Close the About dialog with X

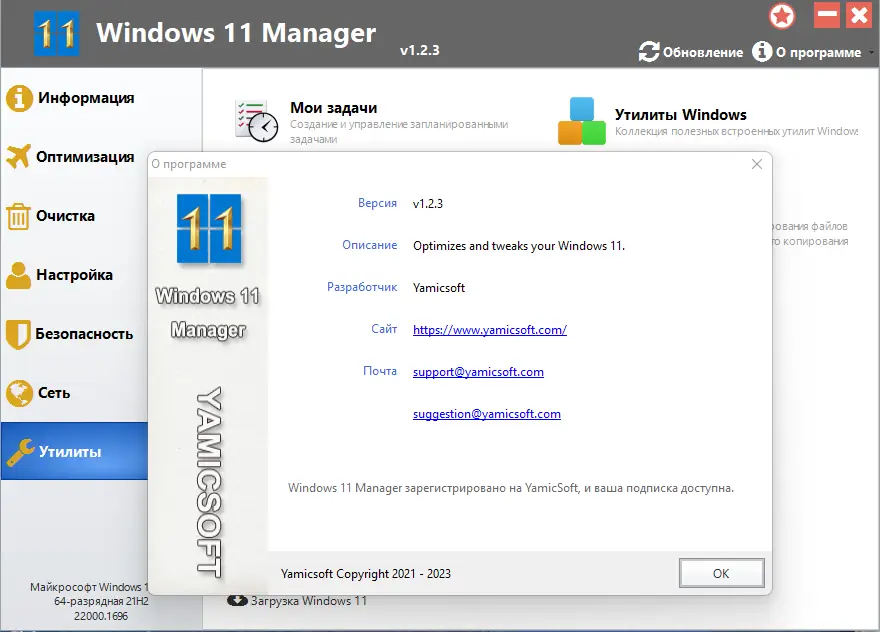[756, 164]
